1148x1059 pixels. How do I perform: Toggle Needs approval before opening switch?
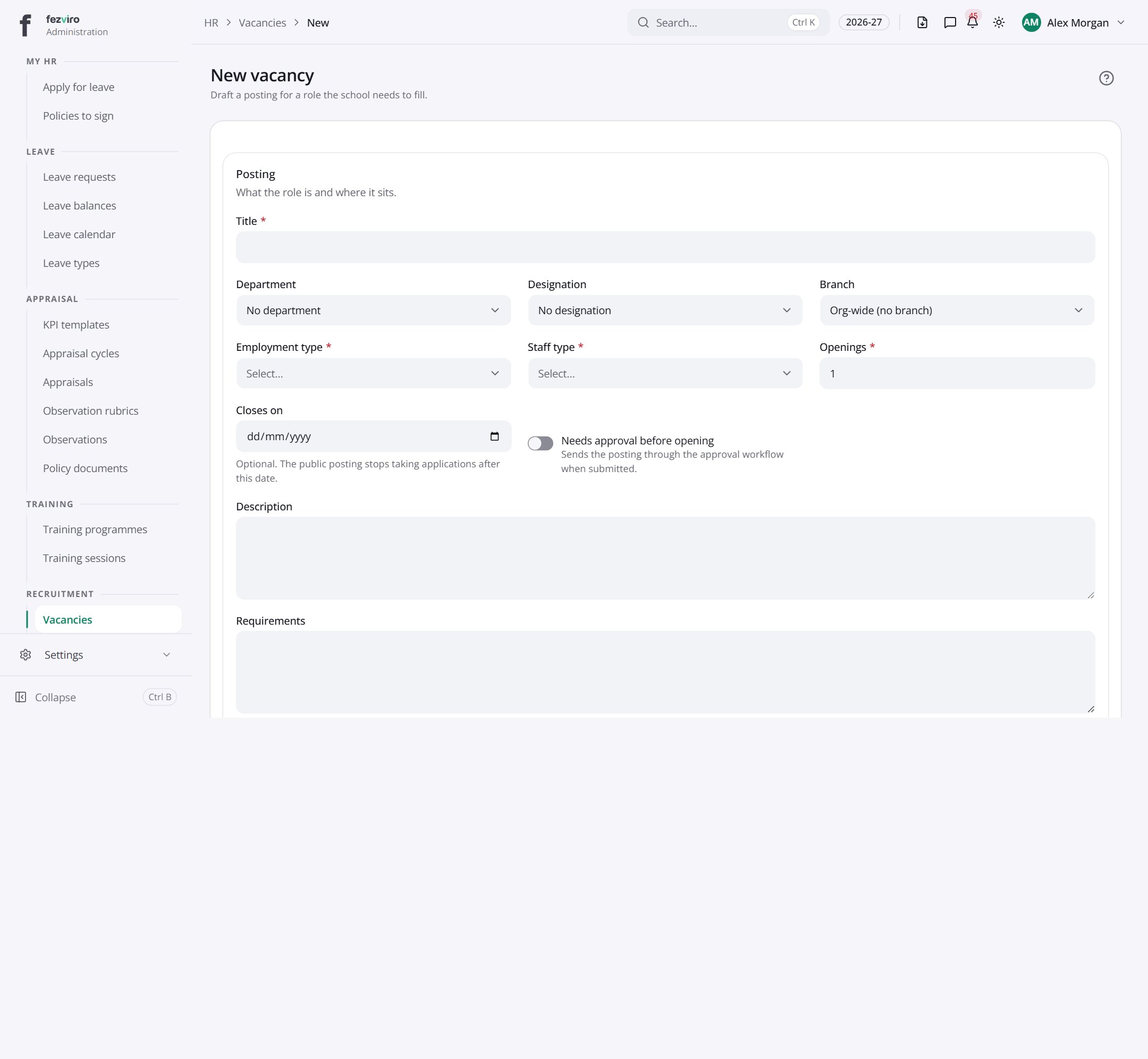click(x=540, y=443)
